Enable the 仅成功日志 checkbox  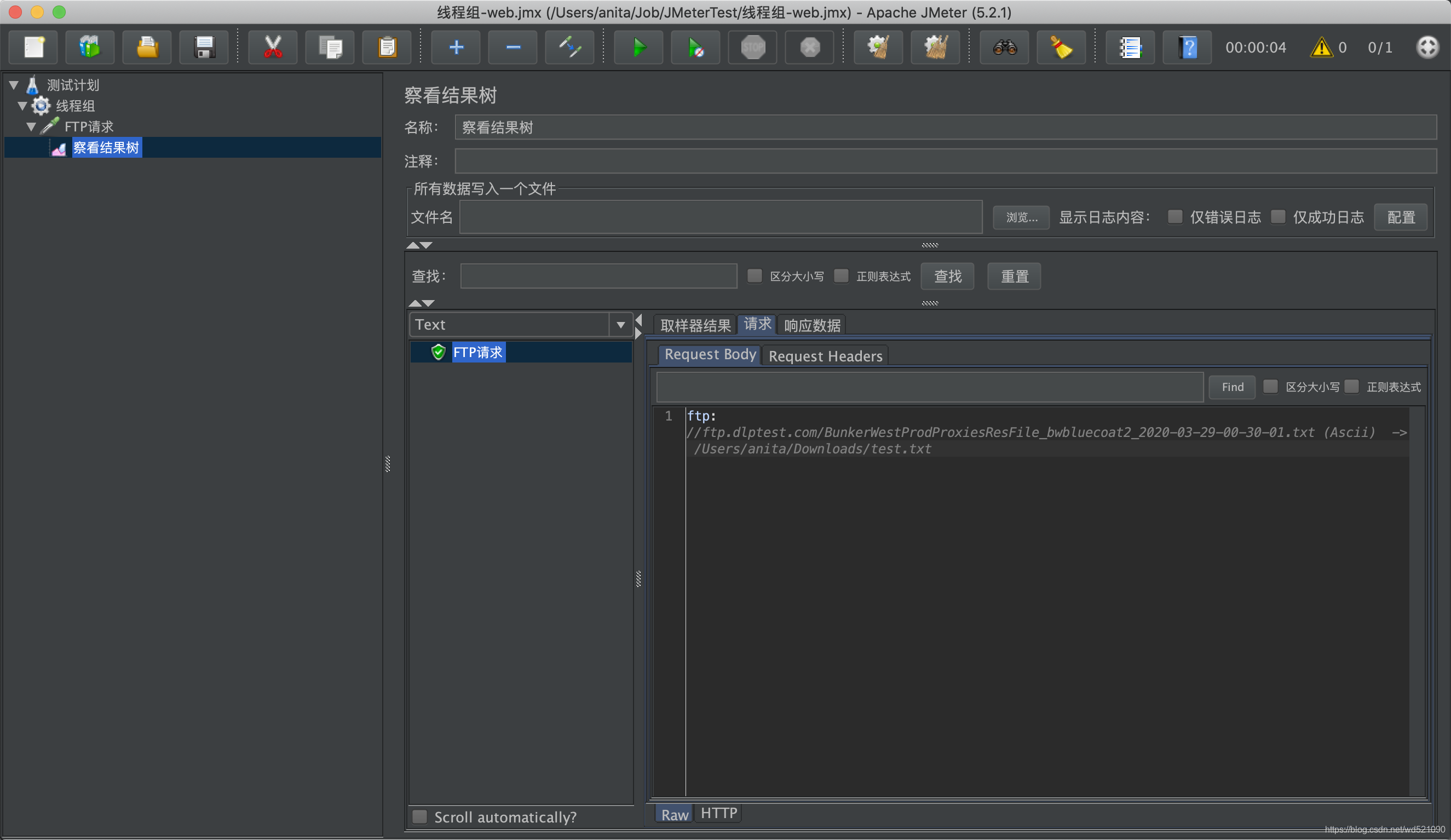[1279, 217]
